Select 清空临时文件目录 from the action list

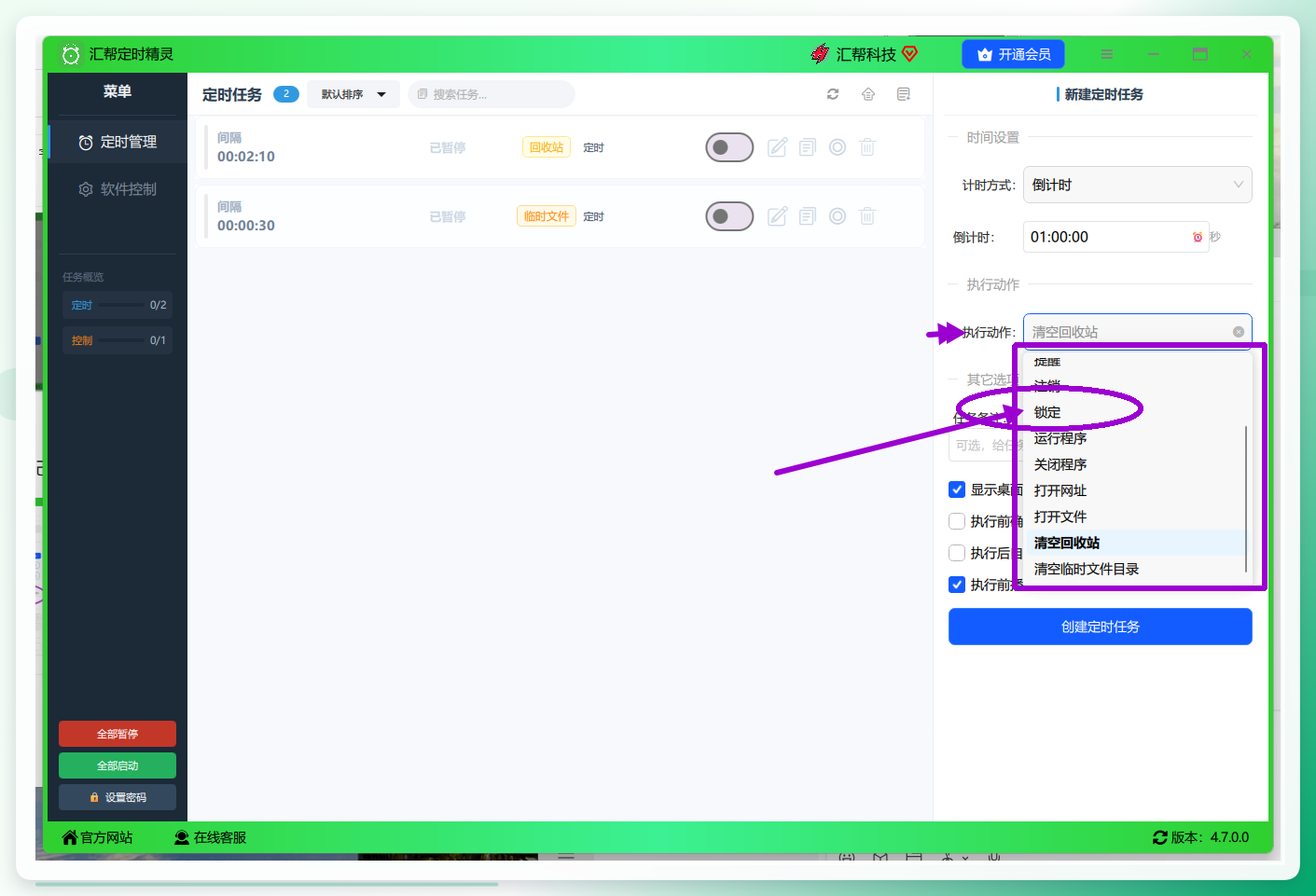click(1134, 569)
